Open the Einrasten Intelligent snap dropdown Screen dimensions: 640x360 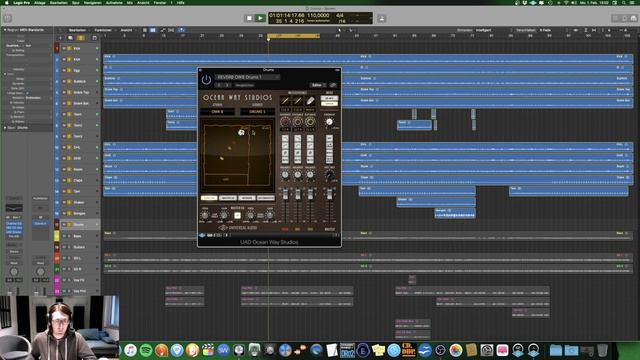tap(484, 30)
